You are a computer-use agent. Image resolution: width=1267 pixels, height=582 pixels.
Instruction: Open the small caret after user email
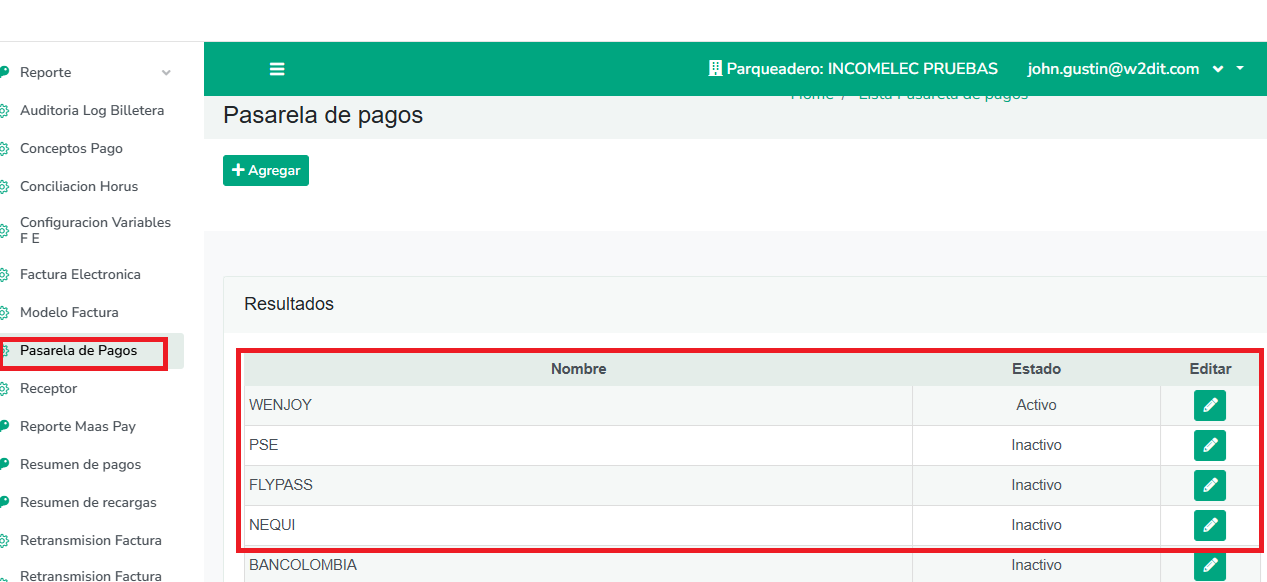point(1240,69)
